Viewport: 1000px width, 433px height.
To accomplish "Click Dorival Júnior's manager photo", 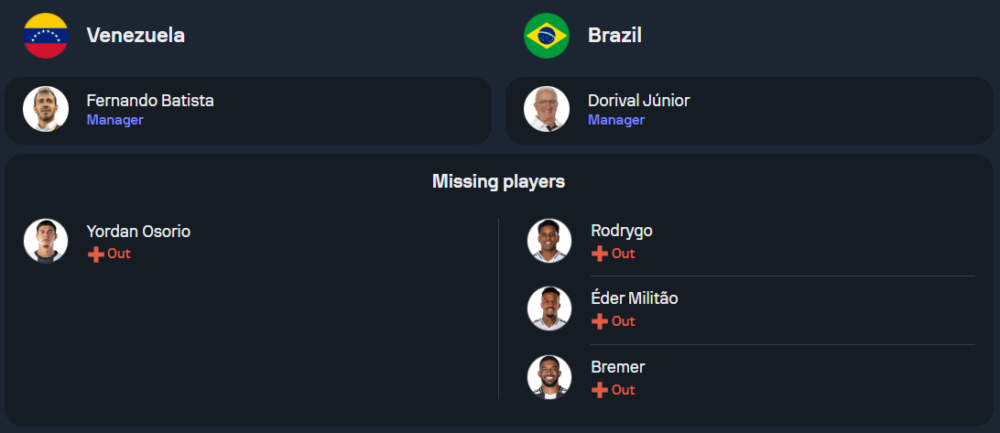I will [547, 109].
